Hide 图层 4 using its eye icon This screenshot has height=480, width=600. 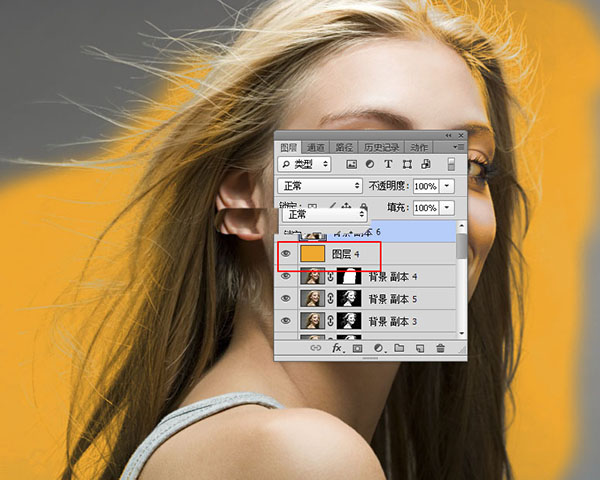click(x=286, y=255)
